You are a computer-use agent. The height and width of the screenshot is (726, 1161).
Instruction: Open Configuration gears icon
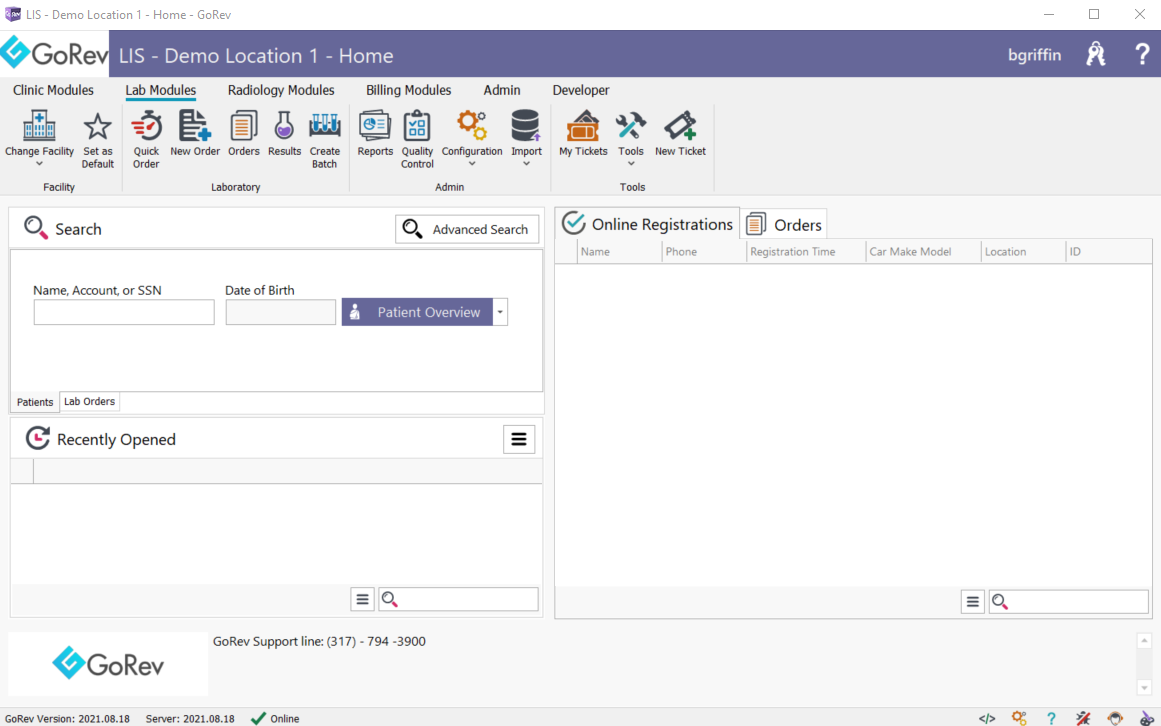coord(472,127)
